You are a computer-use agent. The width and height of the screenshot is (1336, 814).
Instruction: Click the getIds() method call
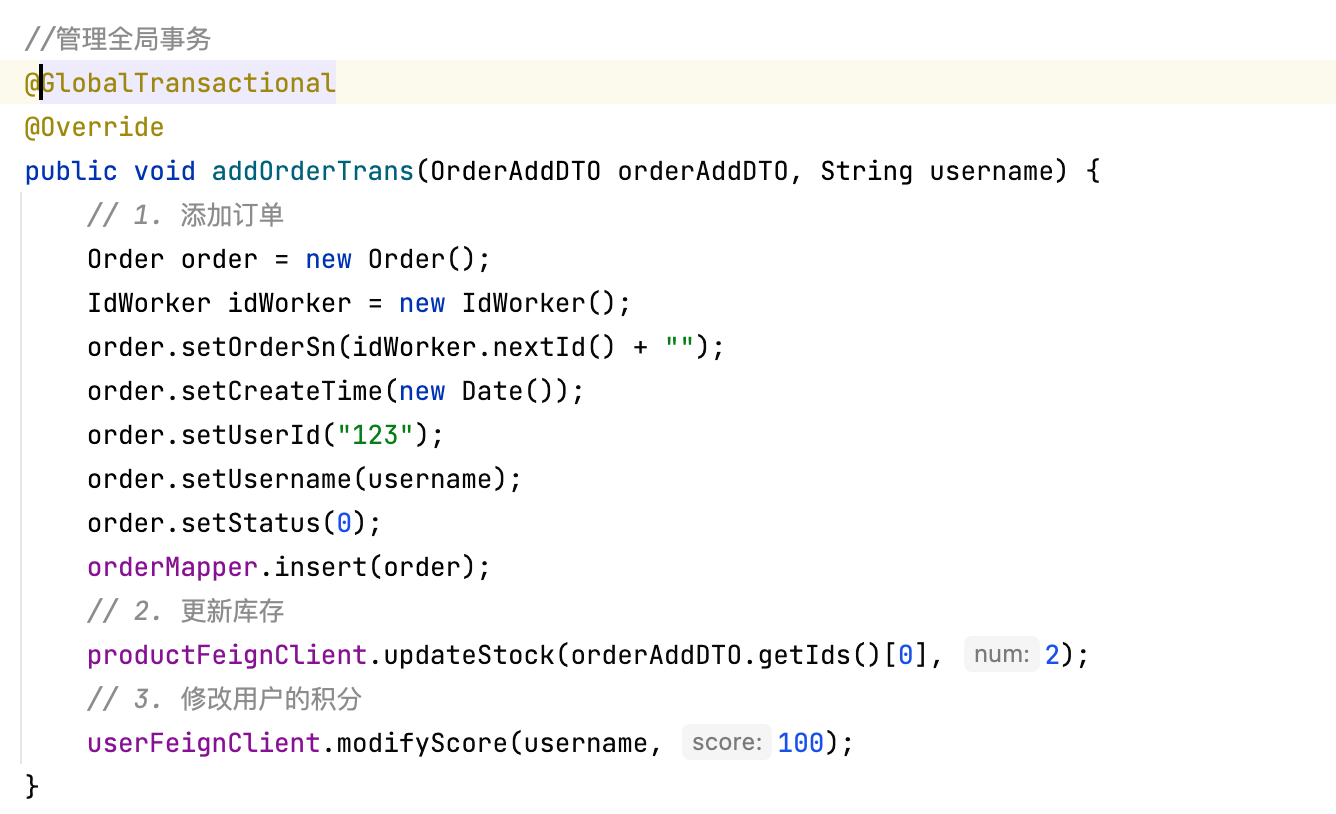pyautogui.click(x=820, y=655)
